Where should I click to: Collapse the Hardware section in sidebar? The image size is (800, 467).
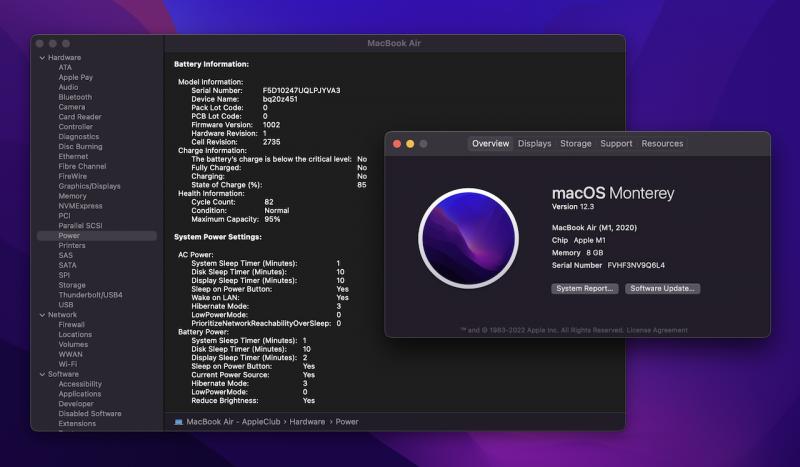41,57
